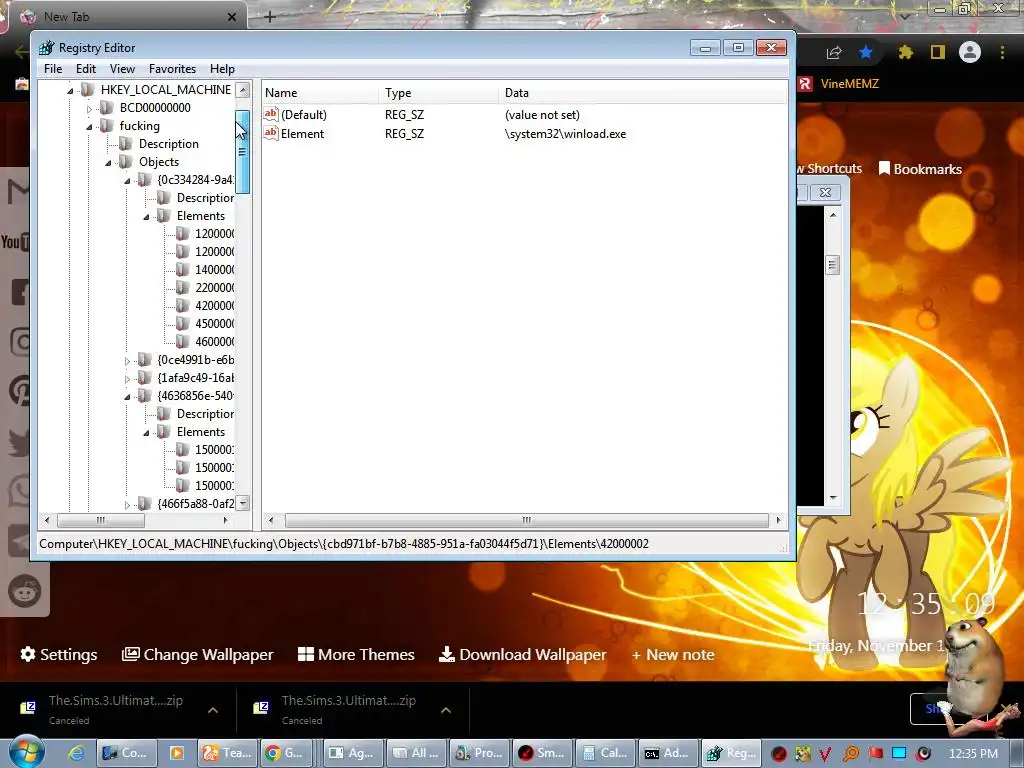Collapse the Objects key arrow
The image size is (1024, 768).
108,163
